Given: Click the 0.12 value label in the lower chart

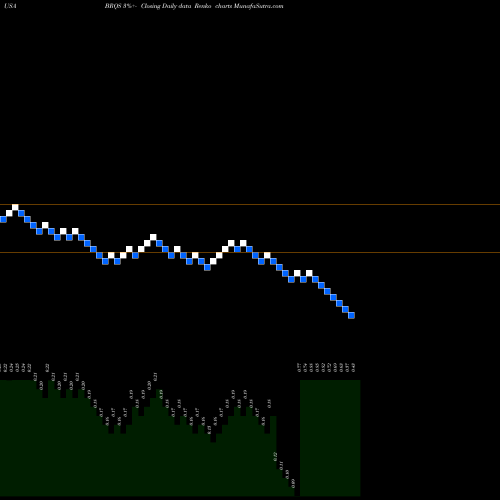Looking at the screenshot, I should point(275,456).
